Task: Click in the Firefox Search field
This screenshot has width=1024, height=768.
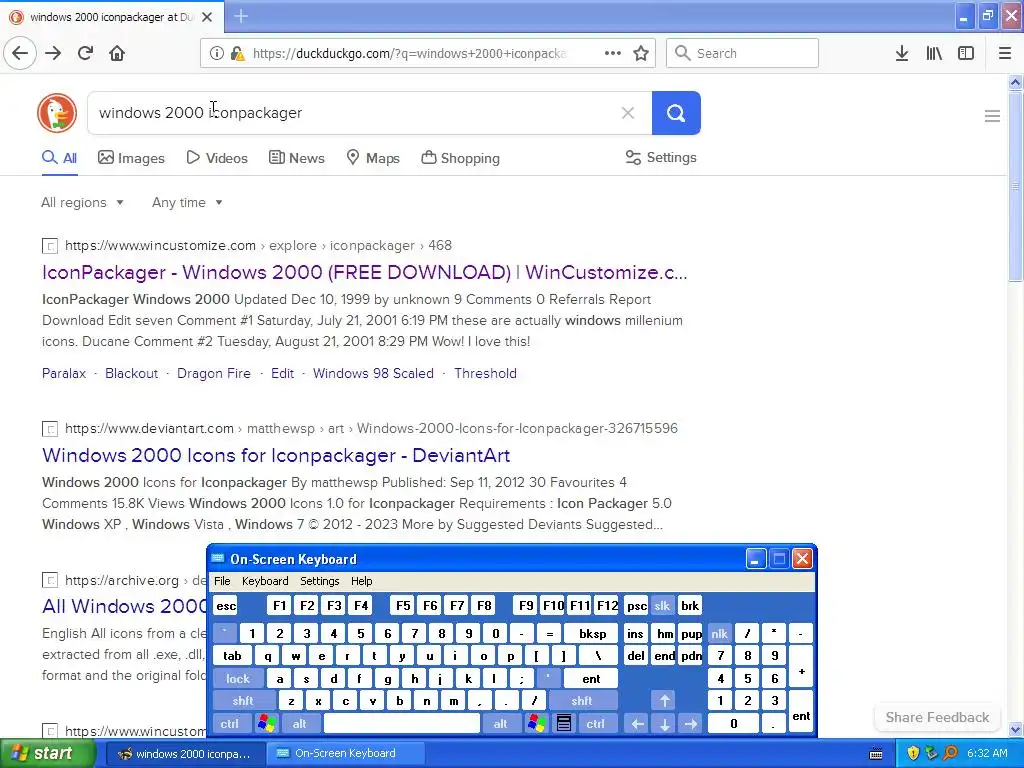Action: 742,53
